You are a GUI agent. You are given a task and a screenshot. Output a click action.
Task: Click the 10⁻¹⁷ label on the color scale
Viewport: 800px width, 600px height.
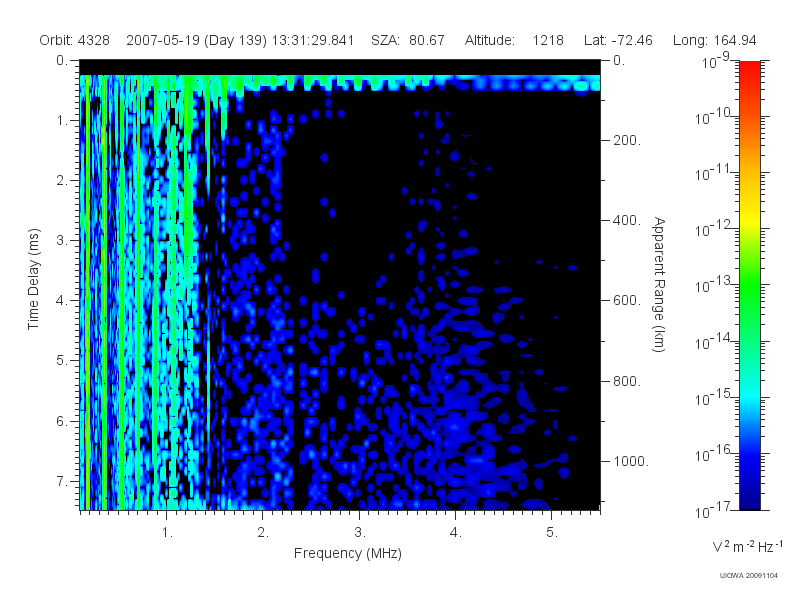[713, 510]
